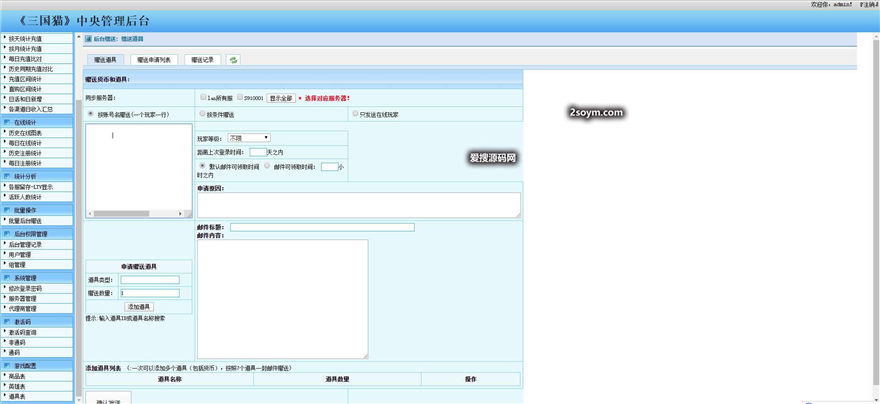Click the 游戏配置 section header icon

pyautogui.click(x=8, y=365)
